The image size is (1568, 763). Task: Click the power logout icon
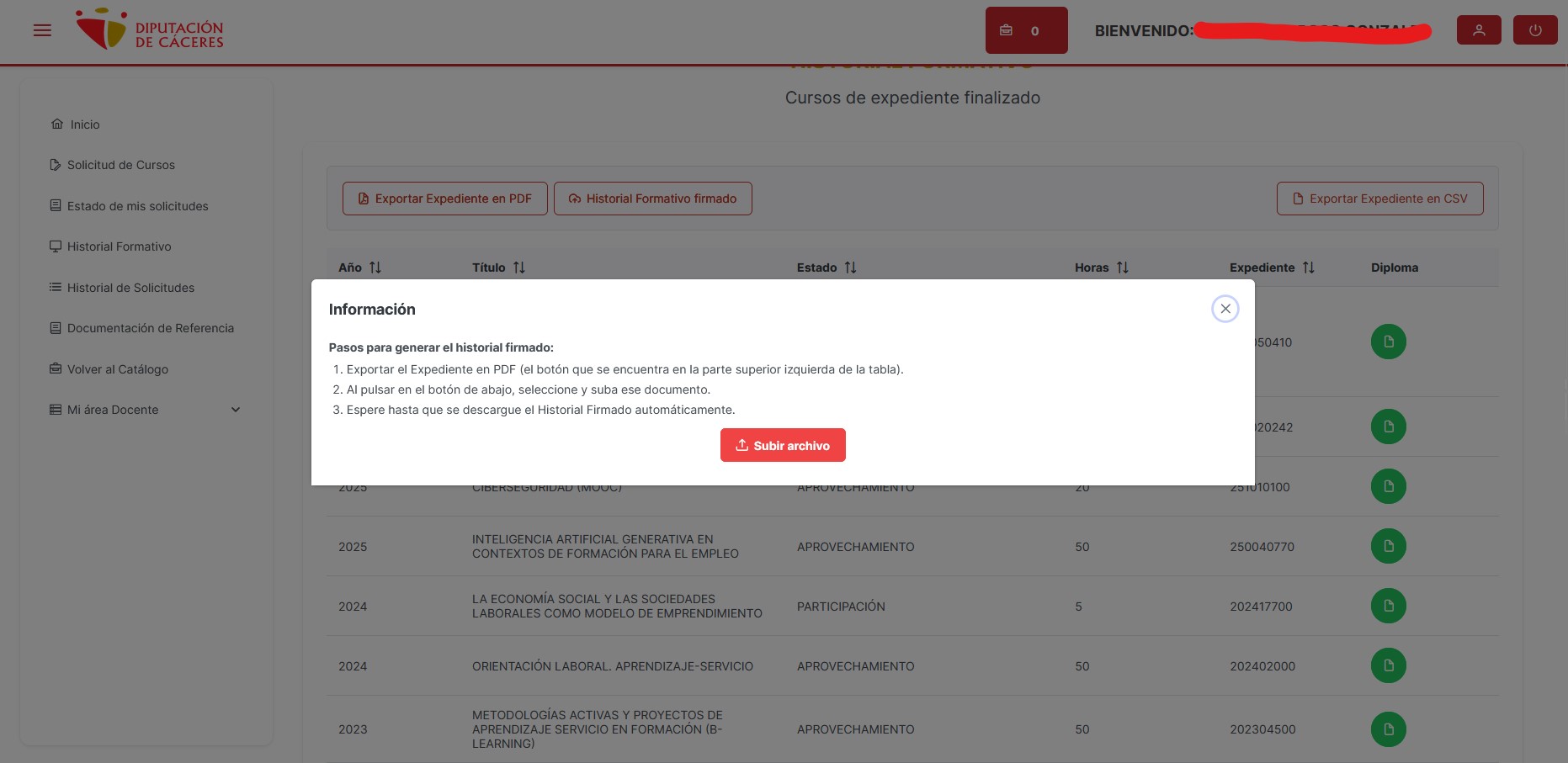(1534, 30)
